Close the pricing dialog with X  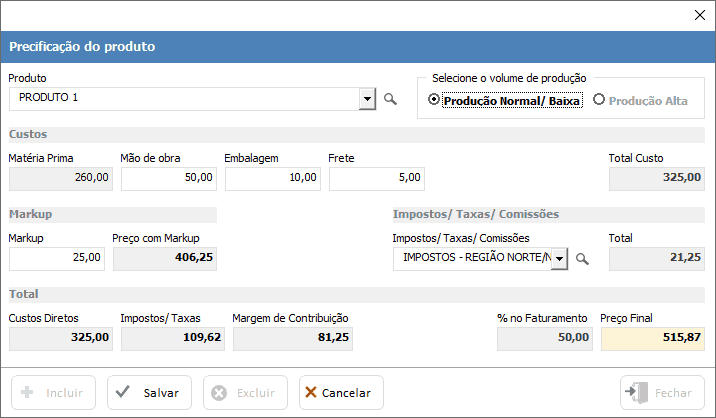(x=700, y=15)
